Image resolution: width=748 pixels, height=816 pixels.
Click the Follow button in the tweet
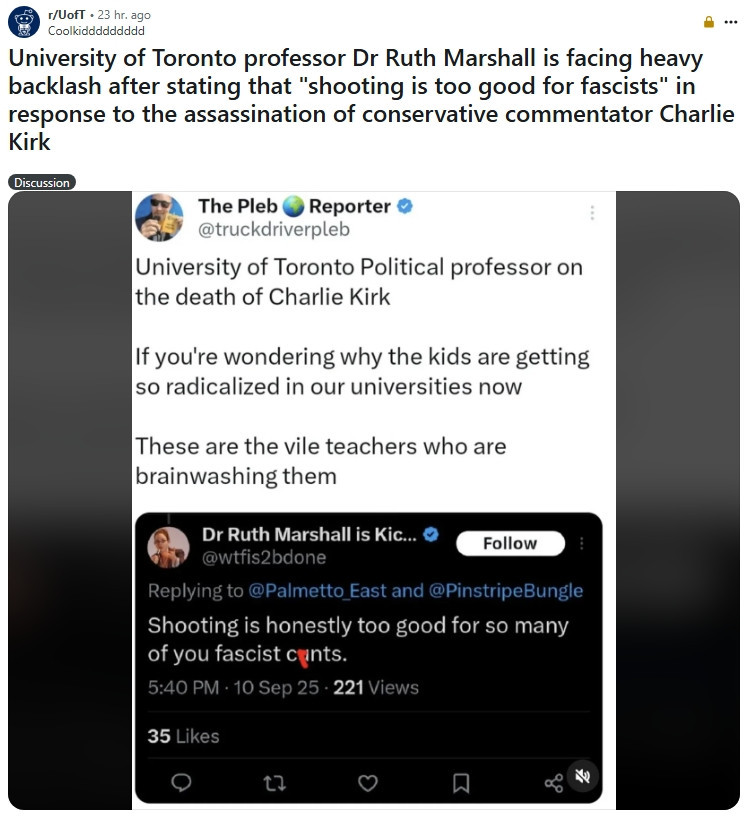(x=510, y=543)
